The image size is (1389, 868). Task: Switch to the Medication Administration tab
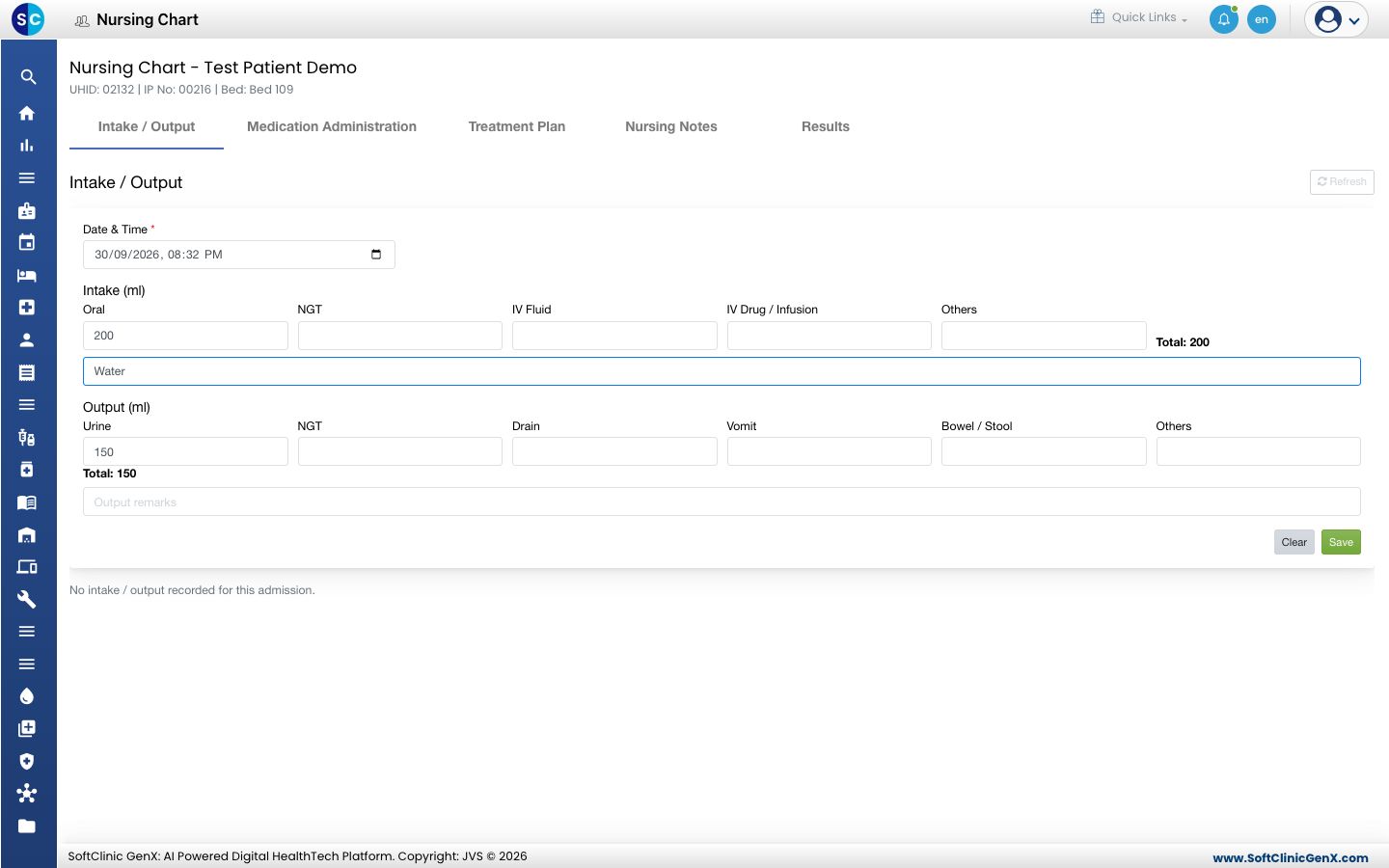pyautogui.click(x=332, y=126)
